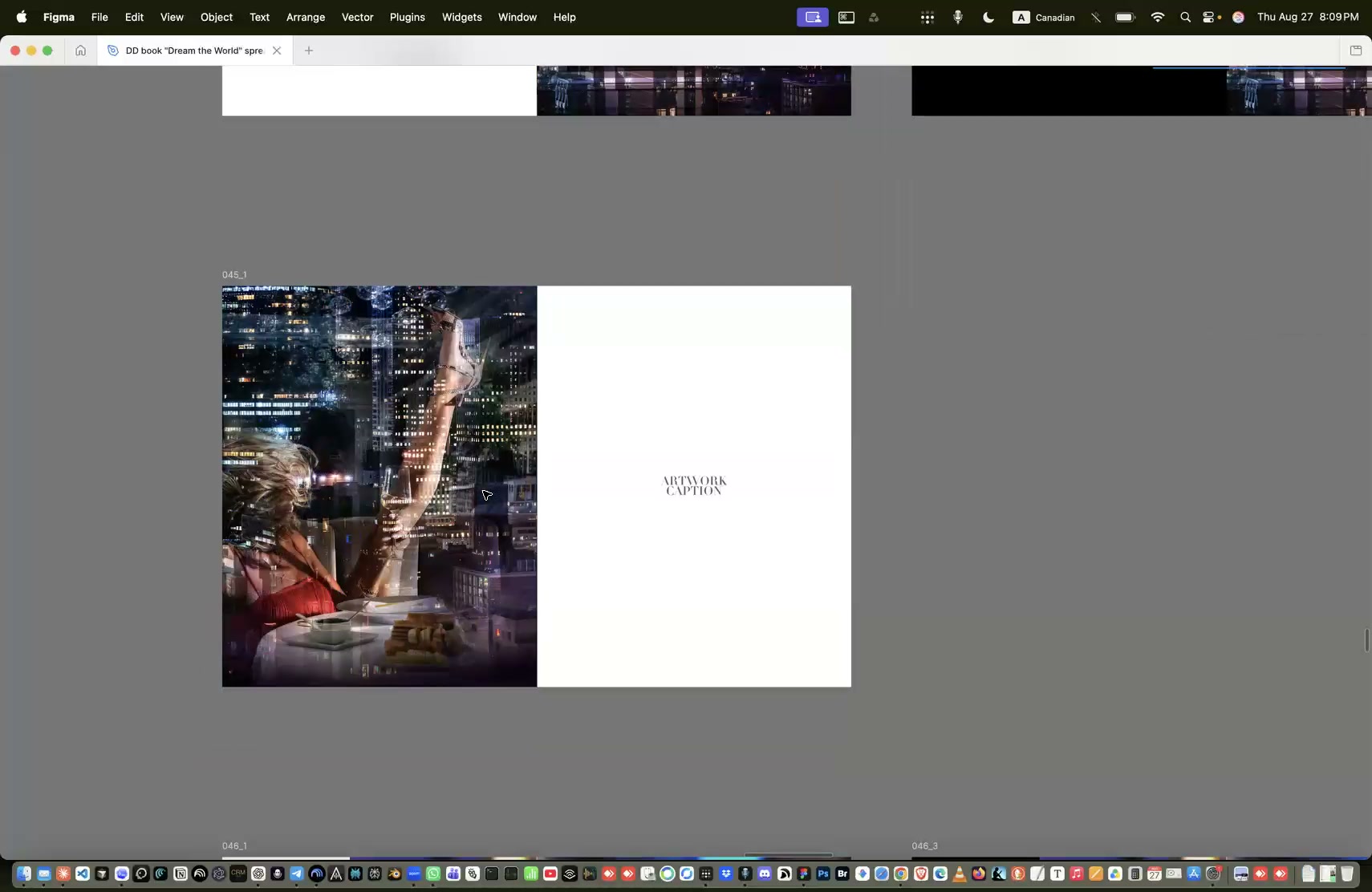Select the city-night woman artwork image

[380, 486]
